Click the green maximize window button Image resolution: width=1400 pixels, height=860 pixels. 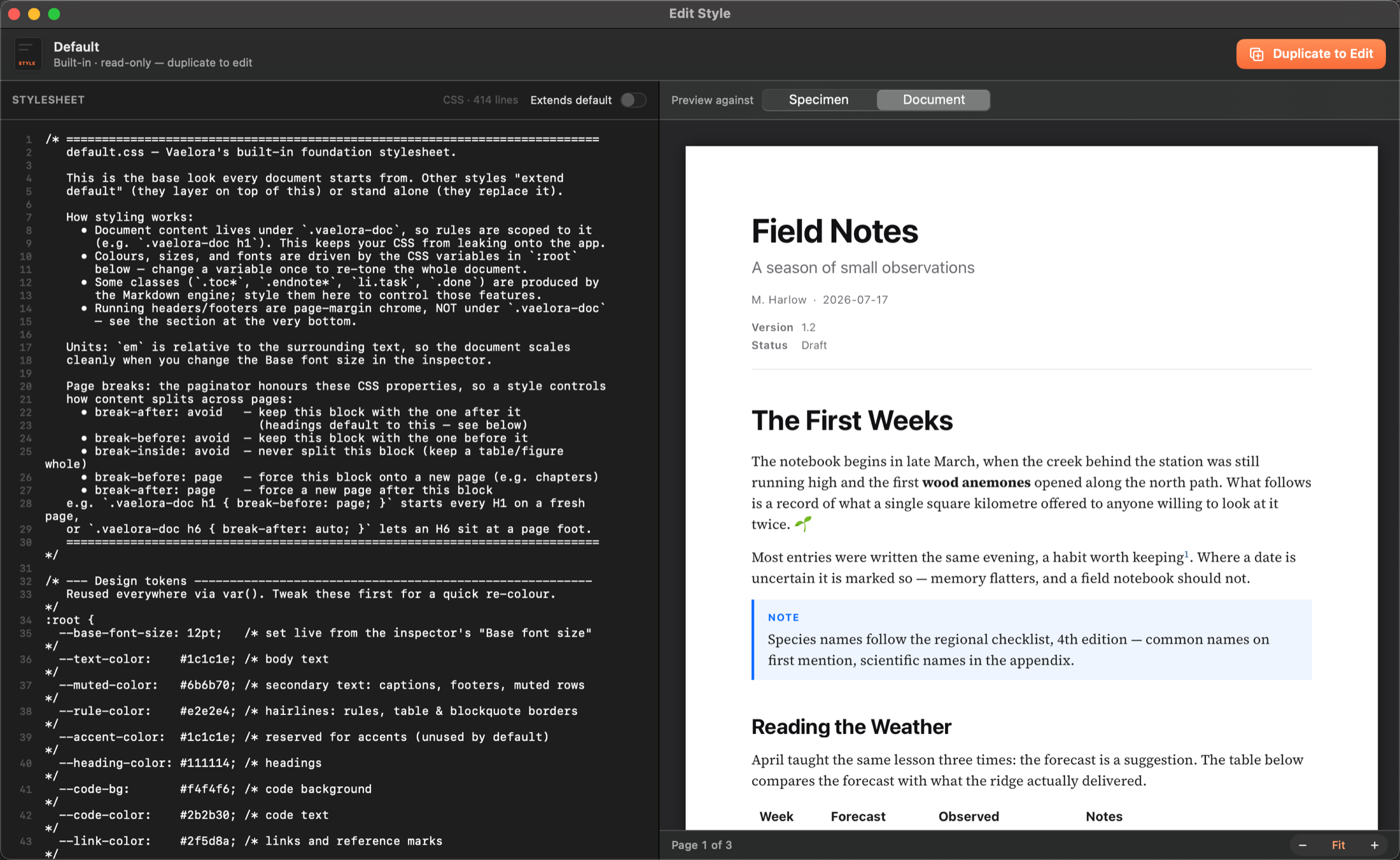pos(54,14)
